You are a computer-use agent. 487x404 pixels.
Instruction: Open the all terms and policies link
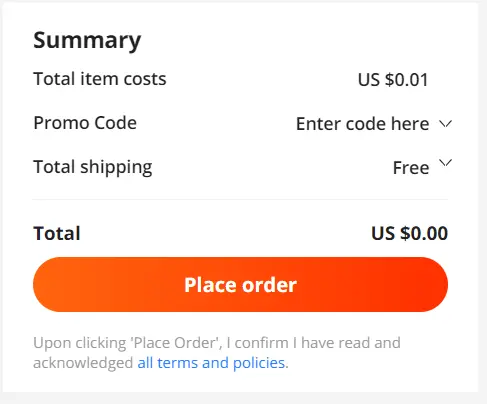(x=211, y=363)
